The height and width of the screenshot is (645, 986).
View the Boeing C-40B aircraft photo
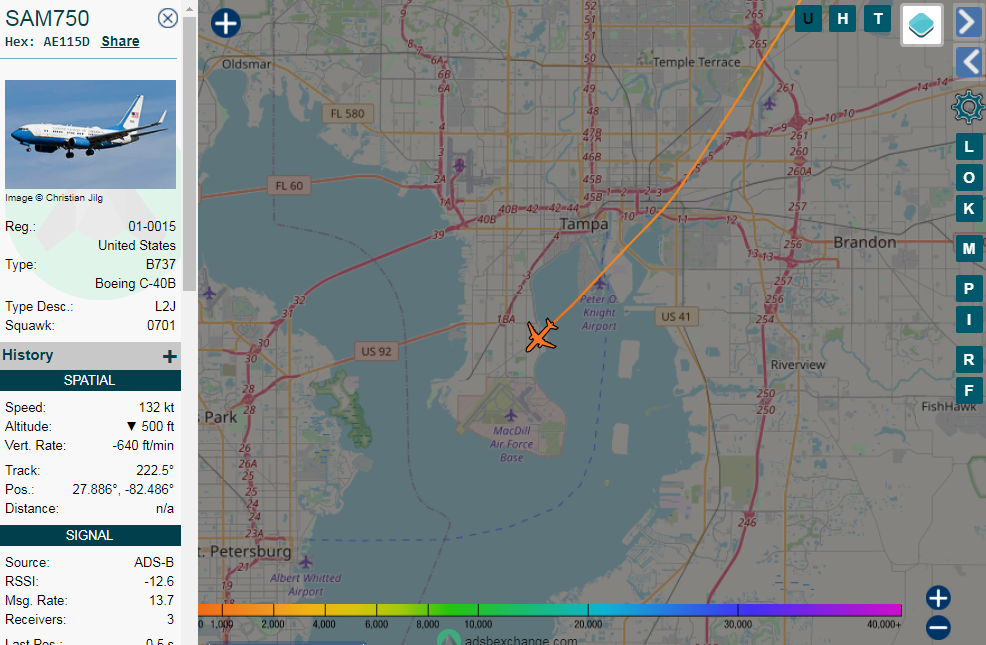[x=91, y=134]
